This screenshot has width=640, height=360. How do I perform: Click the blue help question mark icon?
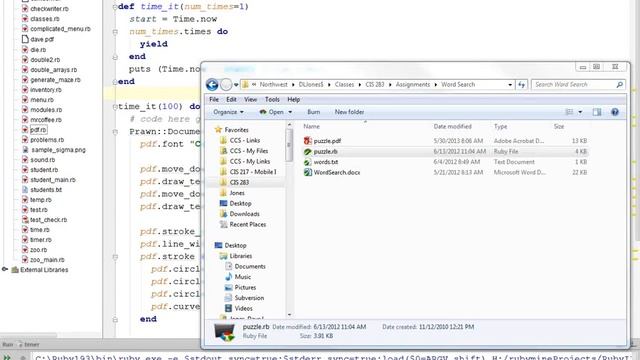point(615,112)
